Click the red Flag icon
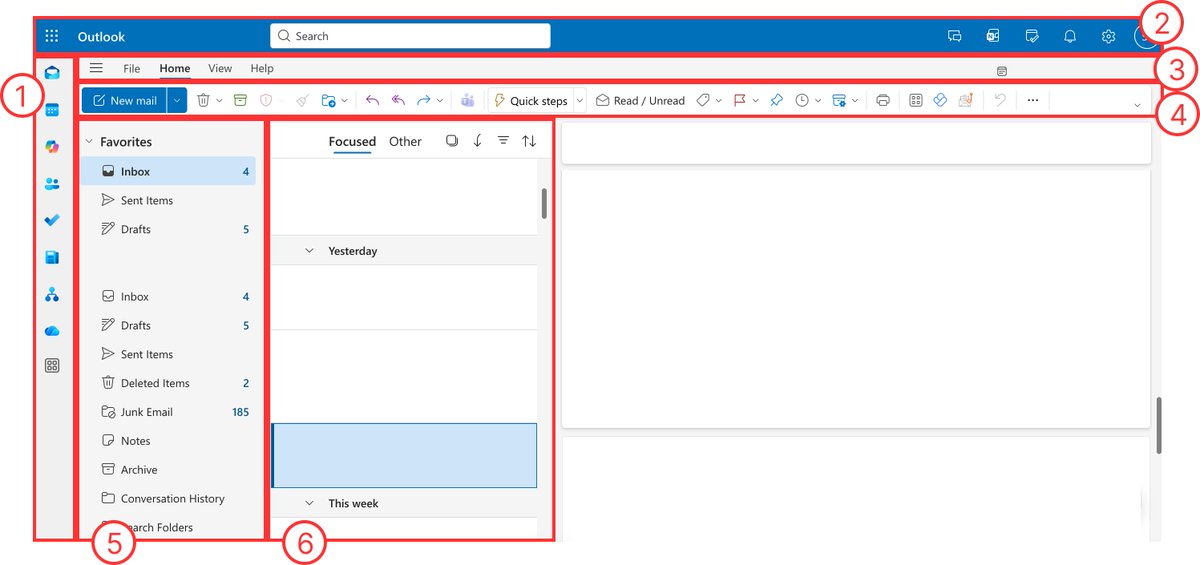 pyautogui.click(x=740, y=100)
